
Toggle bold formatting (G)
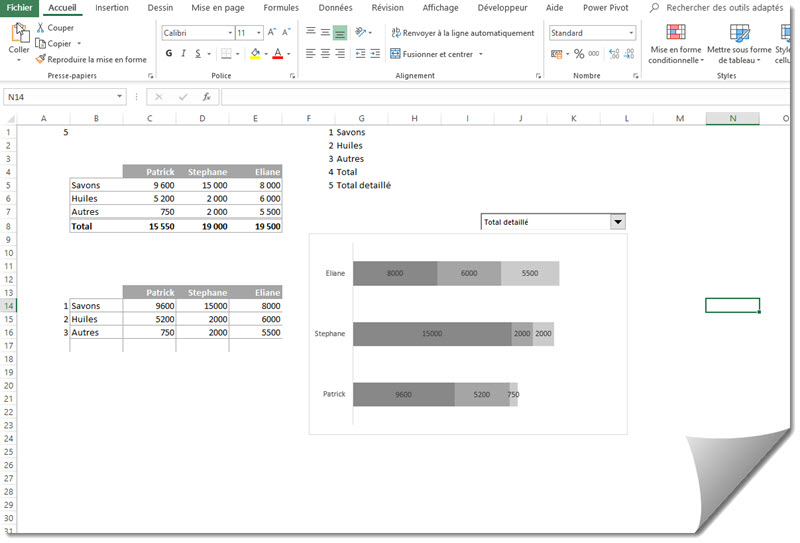[x=169, y=54]
